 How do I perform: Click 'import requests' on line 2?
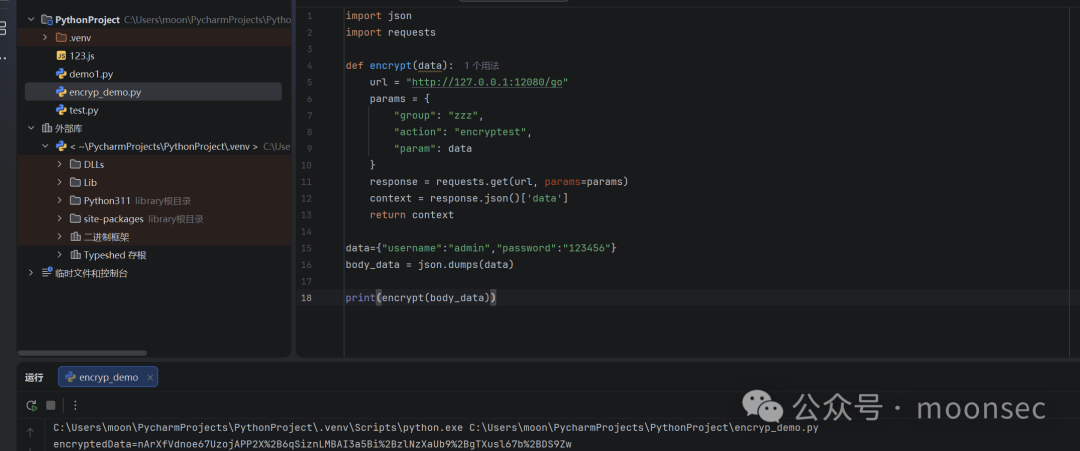[391, 32]
